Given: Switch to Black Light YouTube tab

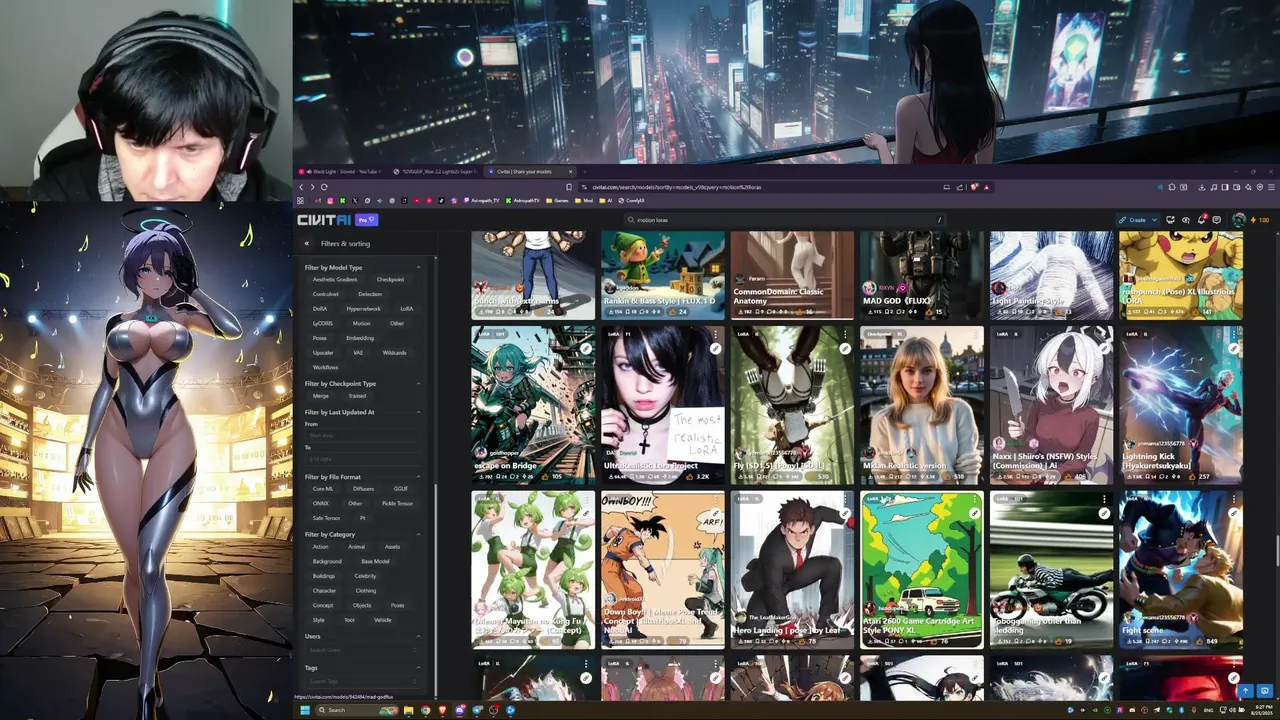Looking at the screenshot, I should click(341, 172).
